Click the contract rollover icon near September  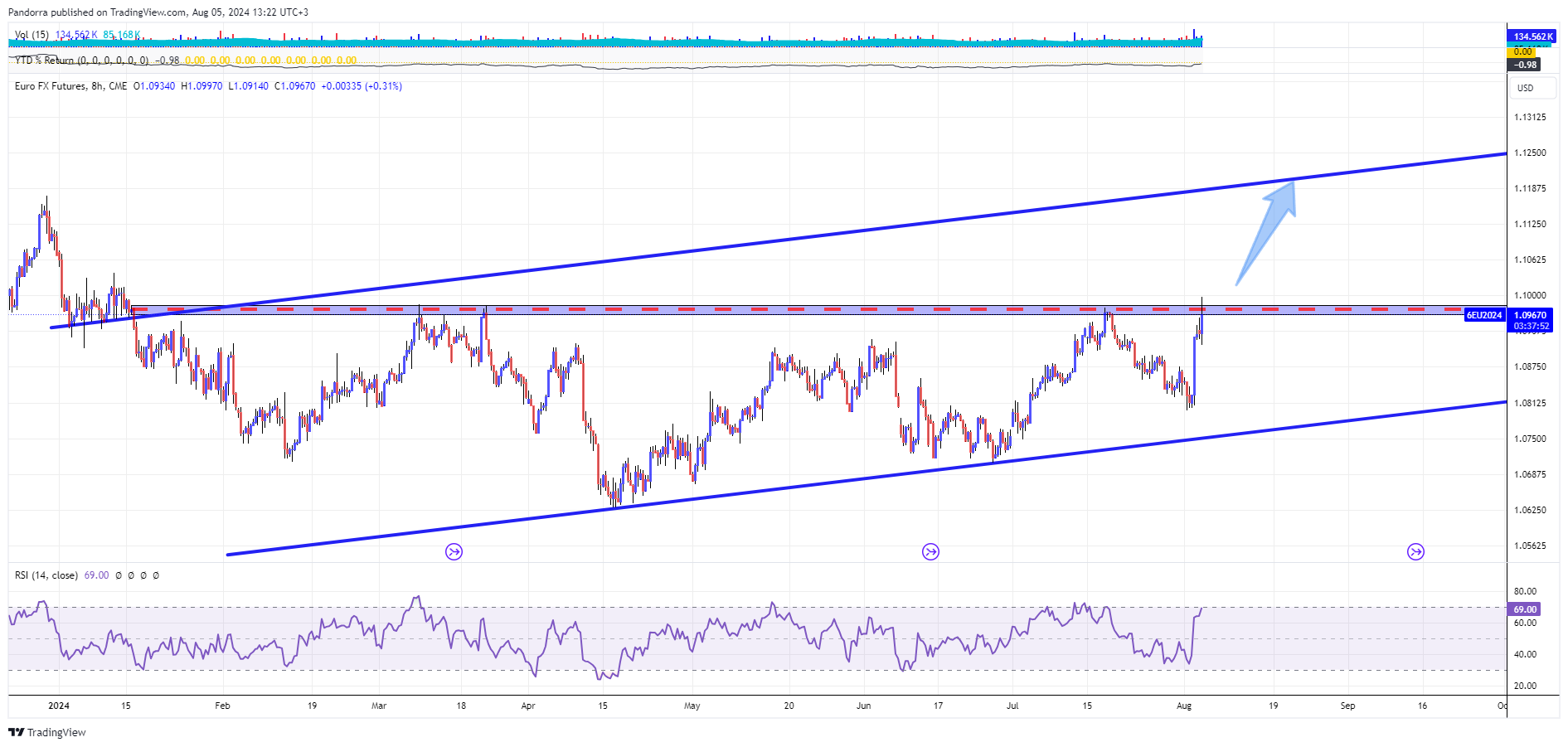click(x=1415, y=552)
